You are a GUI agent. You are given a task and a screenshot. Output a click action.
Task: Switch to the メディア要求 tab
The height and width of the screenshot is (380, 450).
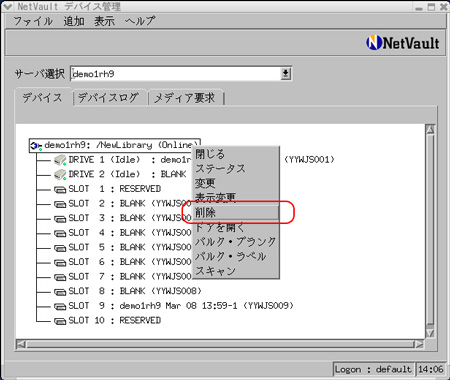coord(185,98)
